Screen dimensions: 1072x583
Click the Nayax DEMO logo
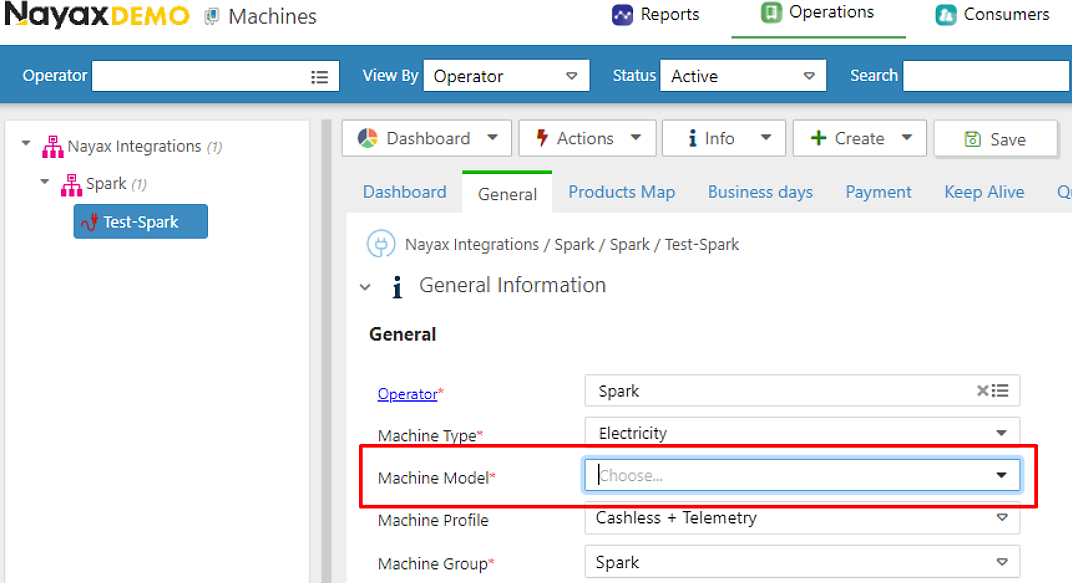[x=97, y=14]
